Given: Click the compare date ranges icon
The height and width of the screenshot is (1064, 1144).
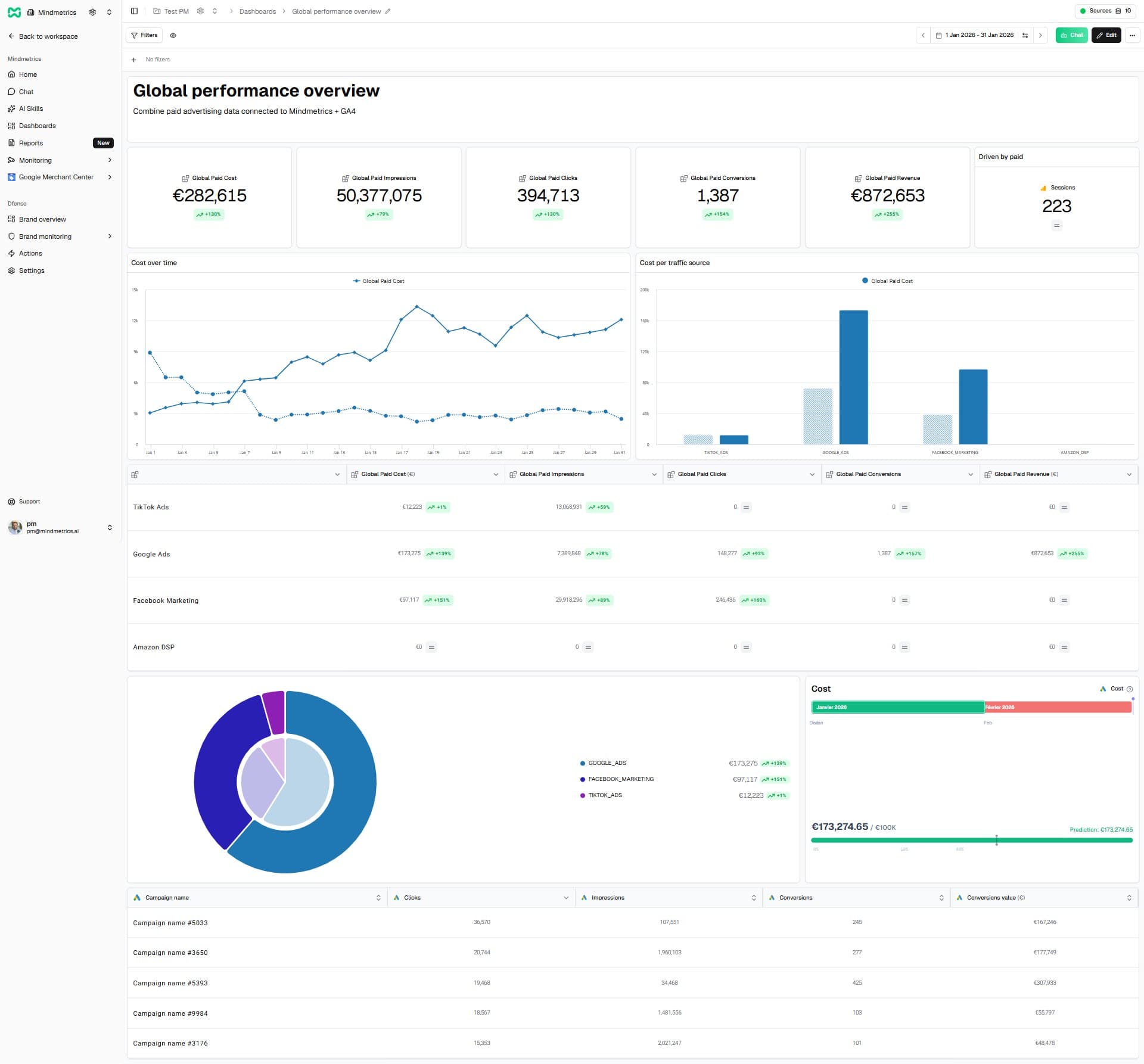Looking at the screenshot, I should click(1025, 35).
